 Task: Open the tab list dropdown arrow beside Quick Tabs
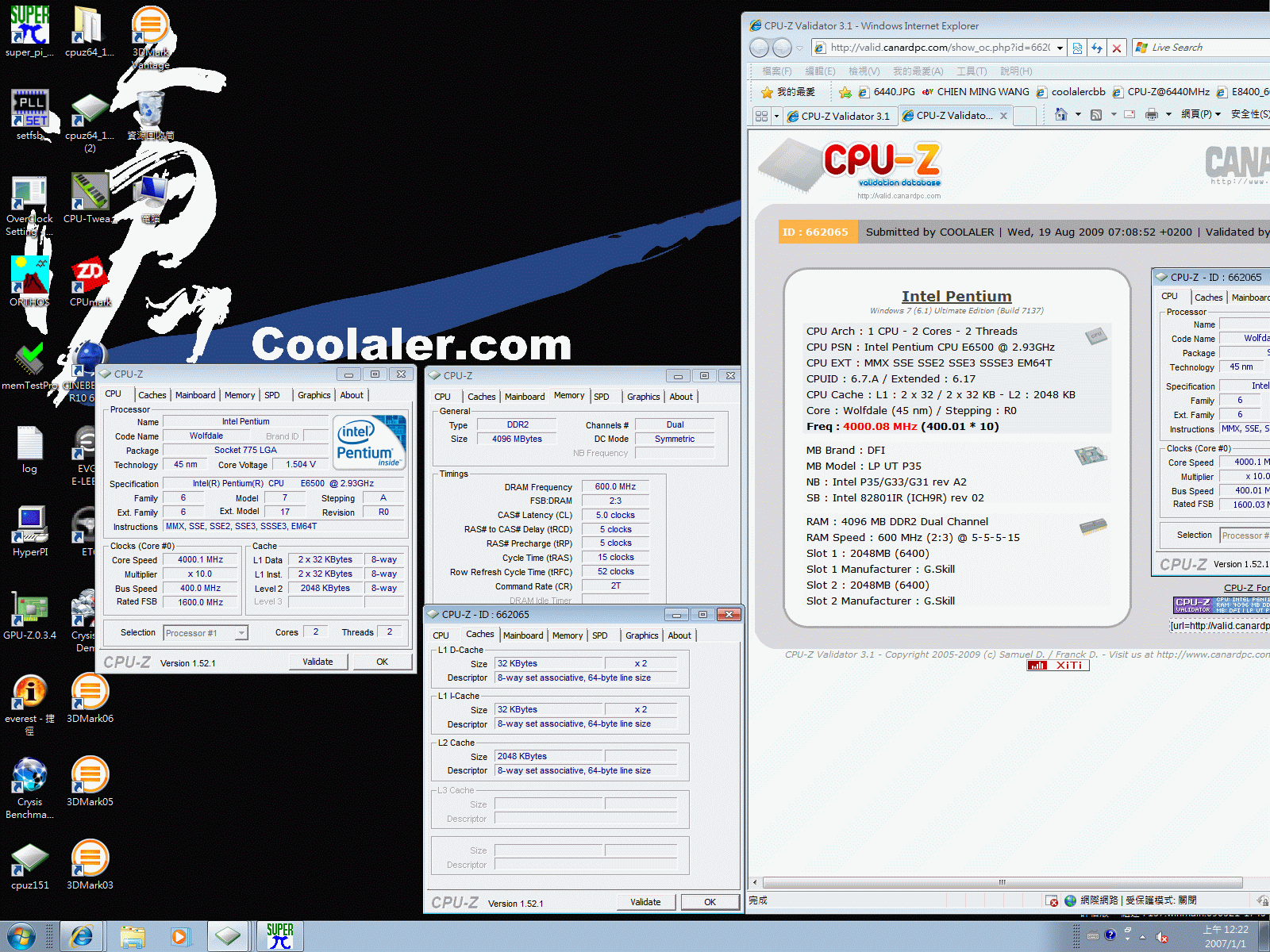point(776,116)
